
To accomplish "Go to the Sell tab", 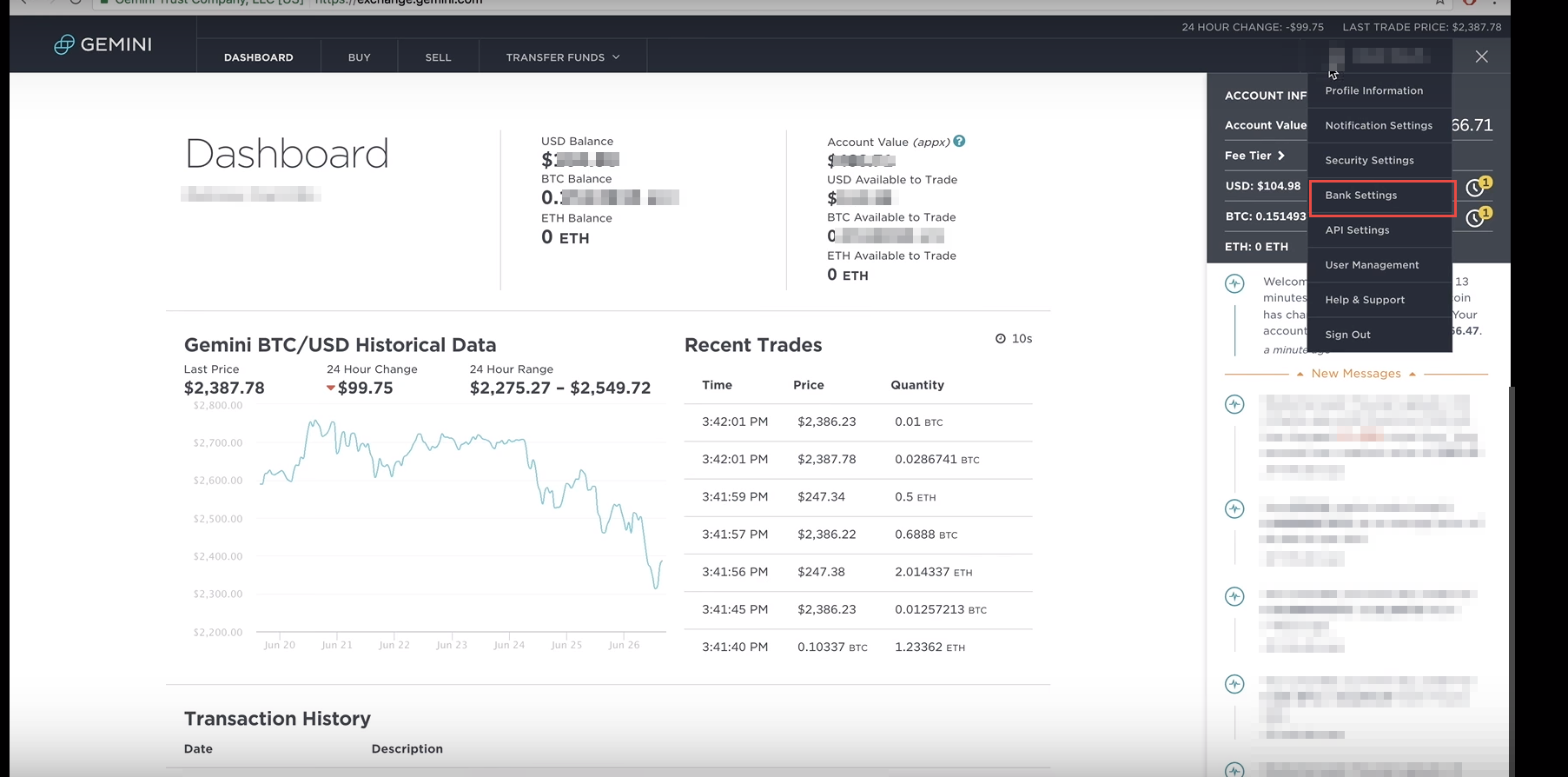I will 438,57.
